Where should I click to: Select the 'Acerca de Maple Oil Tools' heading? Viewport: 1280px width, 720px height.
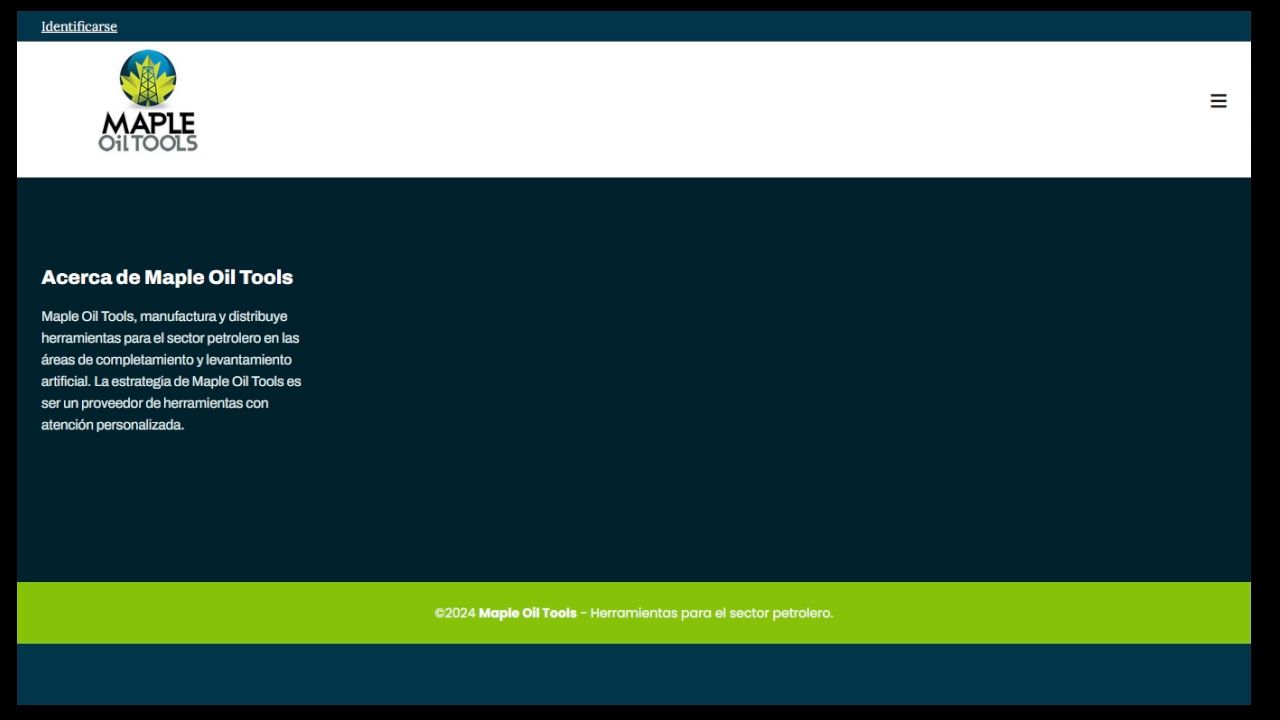pos(167,277)
